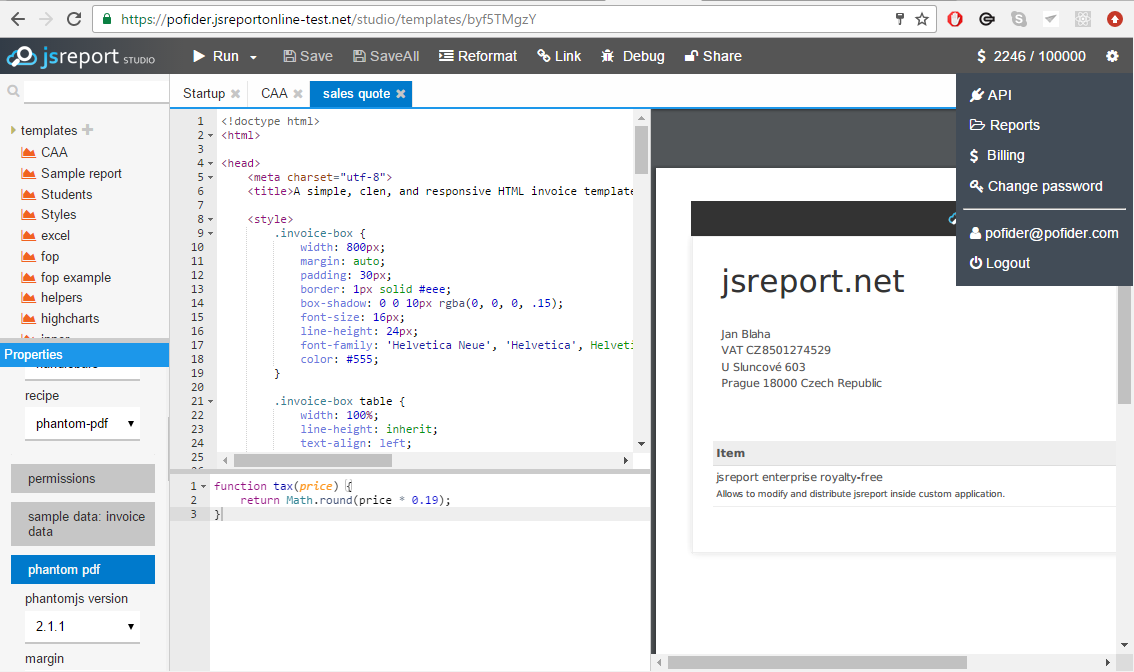The height and width of the screenshot is (672, 1134).
Task: Select Change password menu entry
Action: [1036, 186]
